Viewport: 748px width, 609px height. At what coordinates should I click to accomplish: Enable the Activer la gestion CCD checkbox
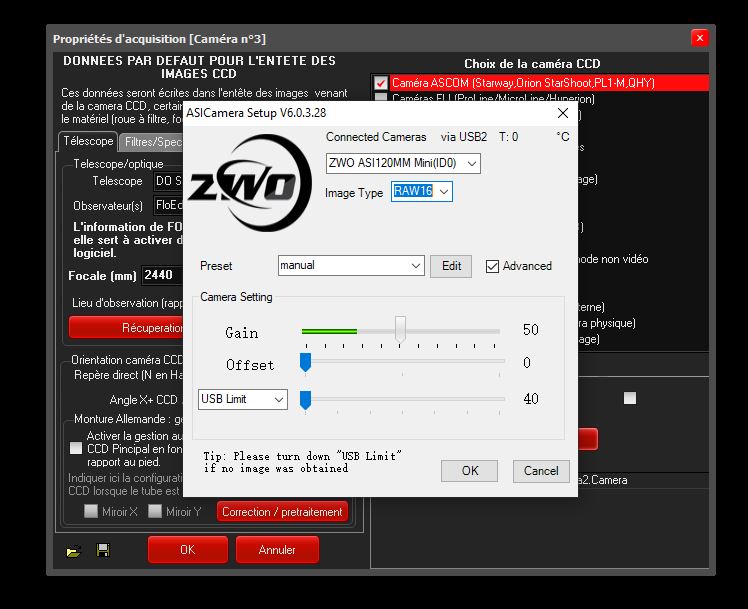[x=76, y=449]
